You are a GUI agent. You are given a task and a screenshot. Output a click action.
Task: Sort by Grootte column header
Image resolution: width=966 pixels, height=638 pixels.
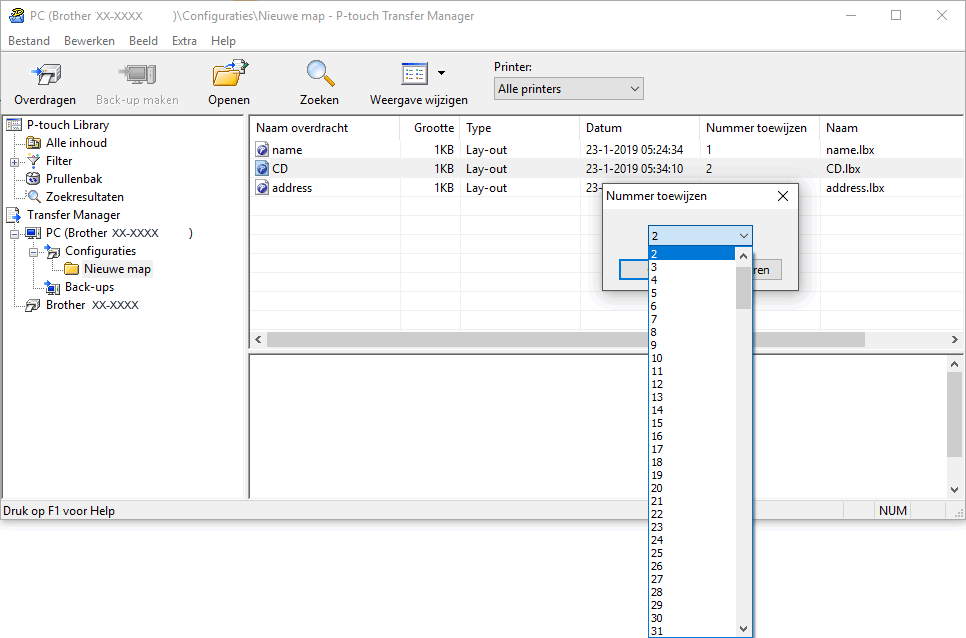(430, 127)
